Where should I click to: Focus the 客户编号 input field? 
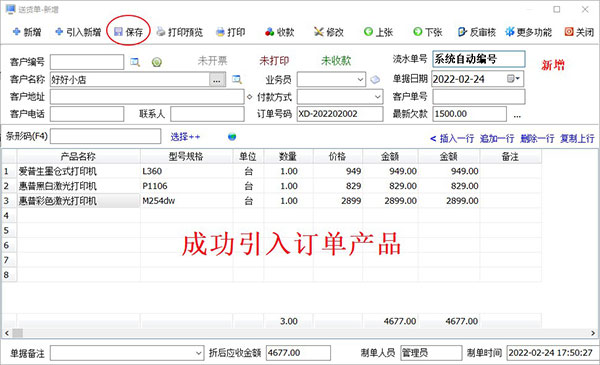point(87,62)
